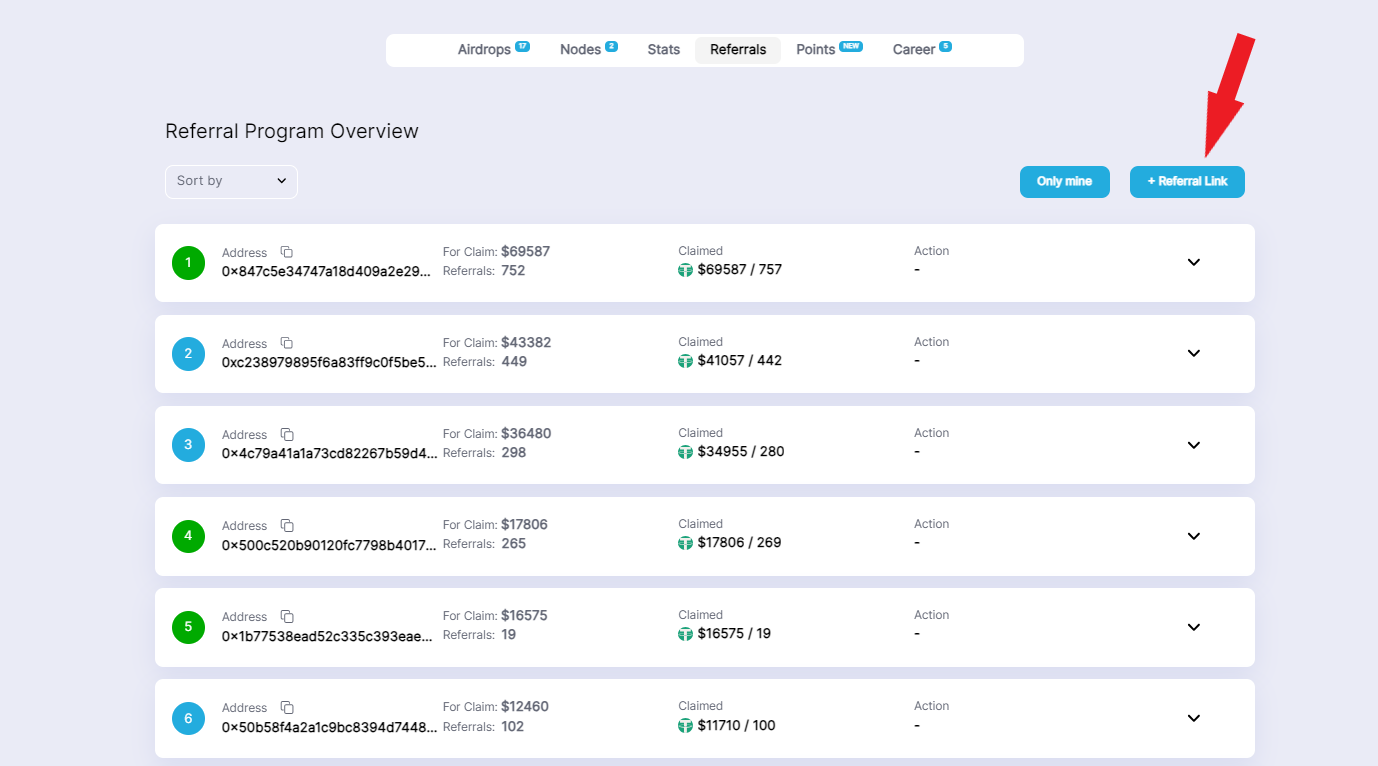Select the Referrals tab
This screenshot has width=1378, height=766.
coord(738,50)
